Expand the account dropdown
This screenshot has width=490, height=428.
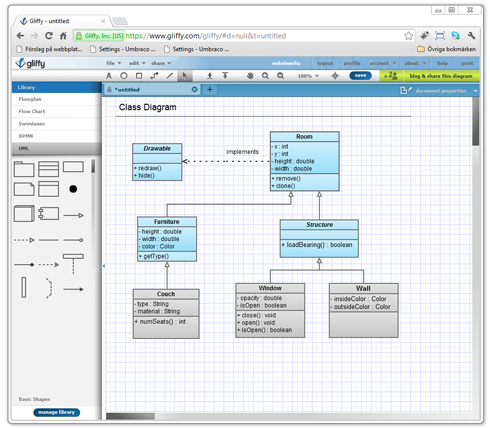(382, 63)
